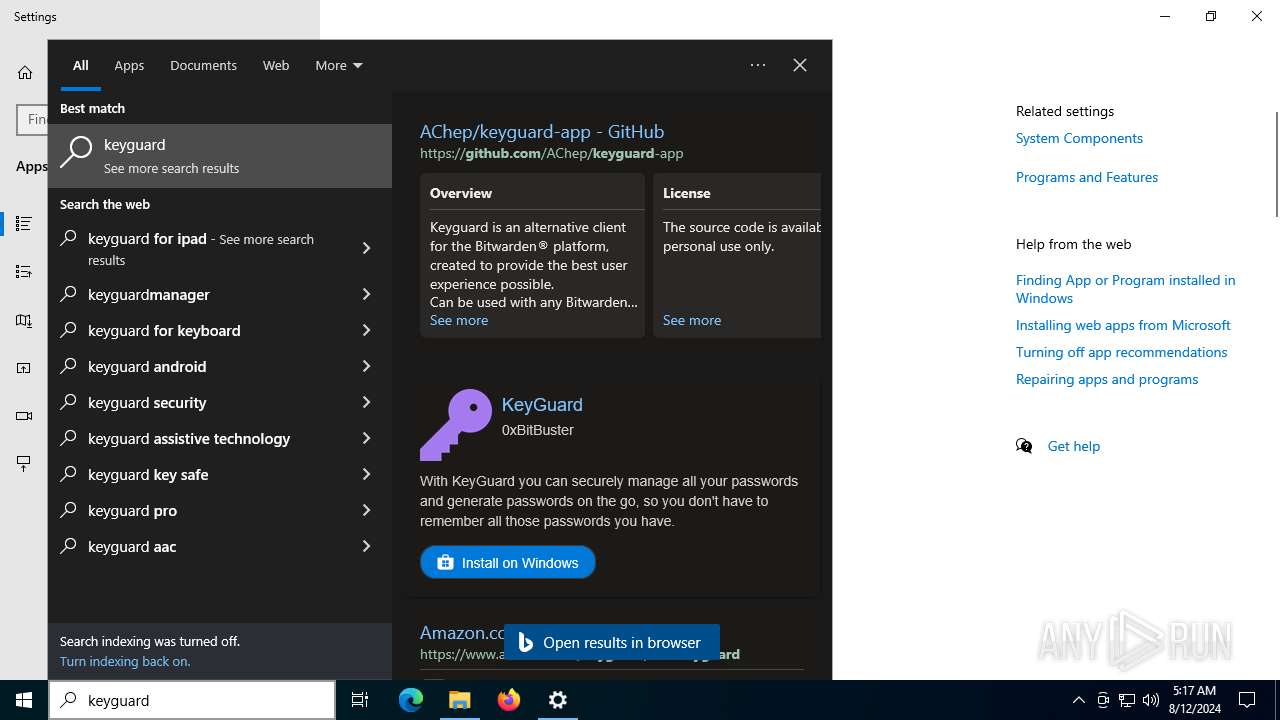Expand the keyguard for ipad suggestion arrow

366,248
